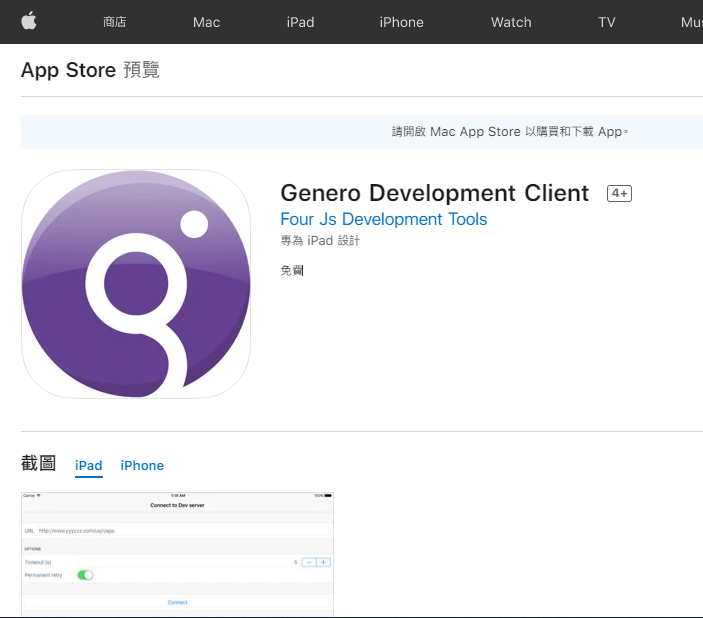Click the 專為 iPad 設計 text
Image resolution: width=703 pixels, height=618 pixels.
pos(320,241)
